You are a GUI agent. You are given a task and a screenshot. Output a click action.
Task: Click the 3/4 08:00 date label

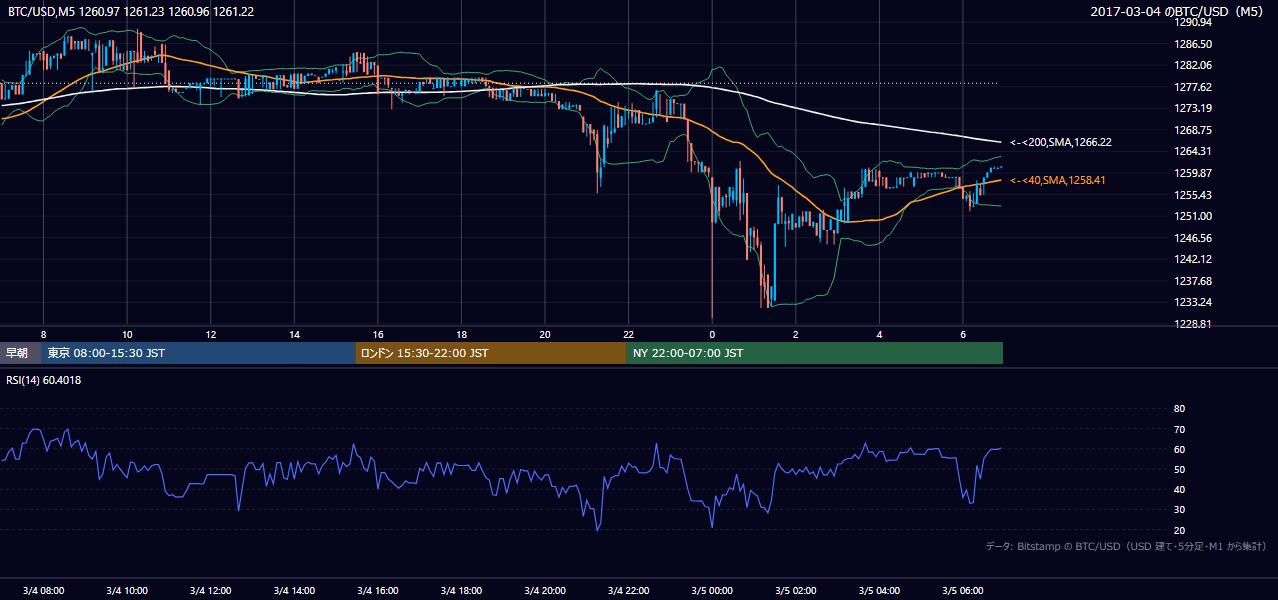tap(43, 590)
